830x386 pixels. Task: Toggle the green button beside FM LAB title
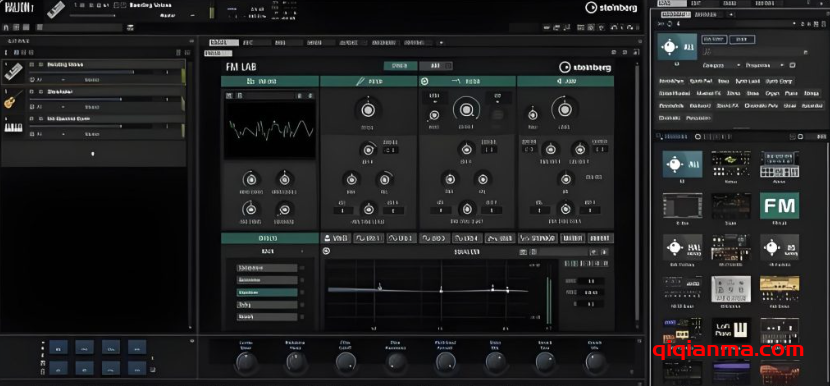pos(400,66)
